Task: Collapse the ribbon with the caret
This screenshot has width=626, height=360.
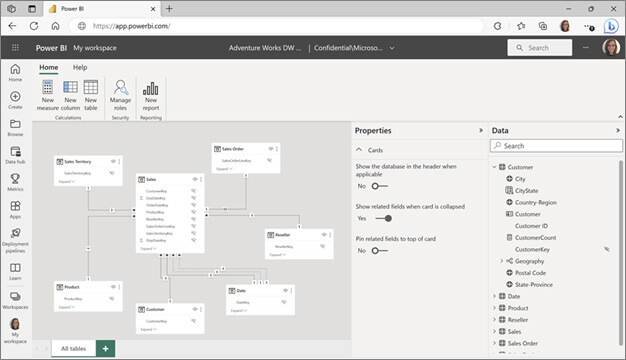Action: (620, 117)
